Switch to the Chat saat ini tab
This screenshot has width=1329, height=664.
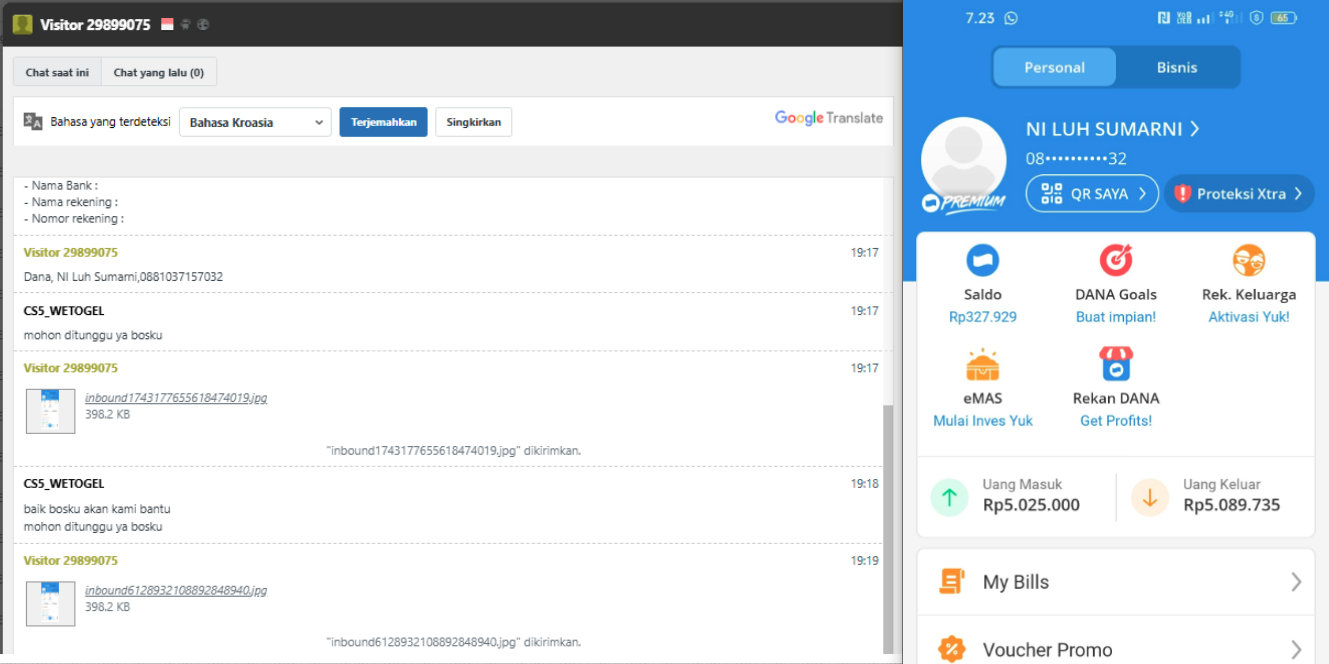tap(57, 72)
